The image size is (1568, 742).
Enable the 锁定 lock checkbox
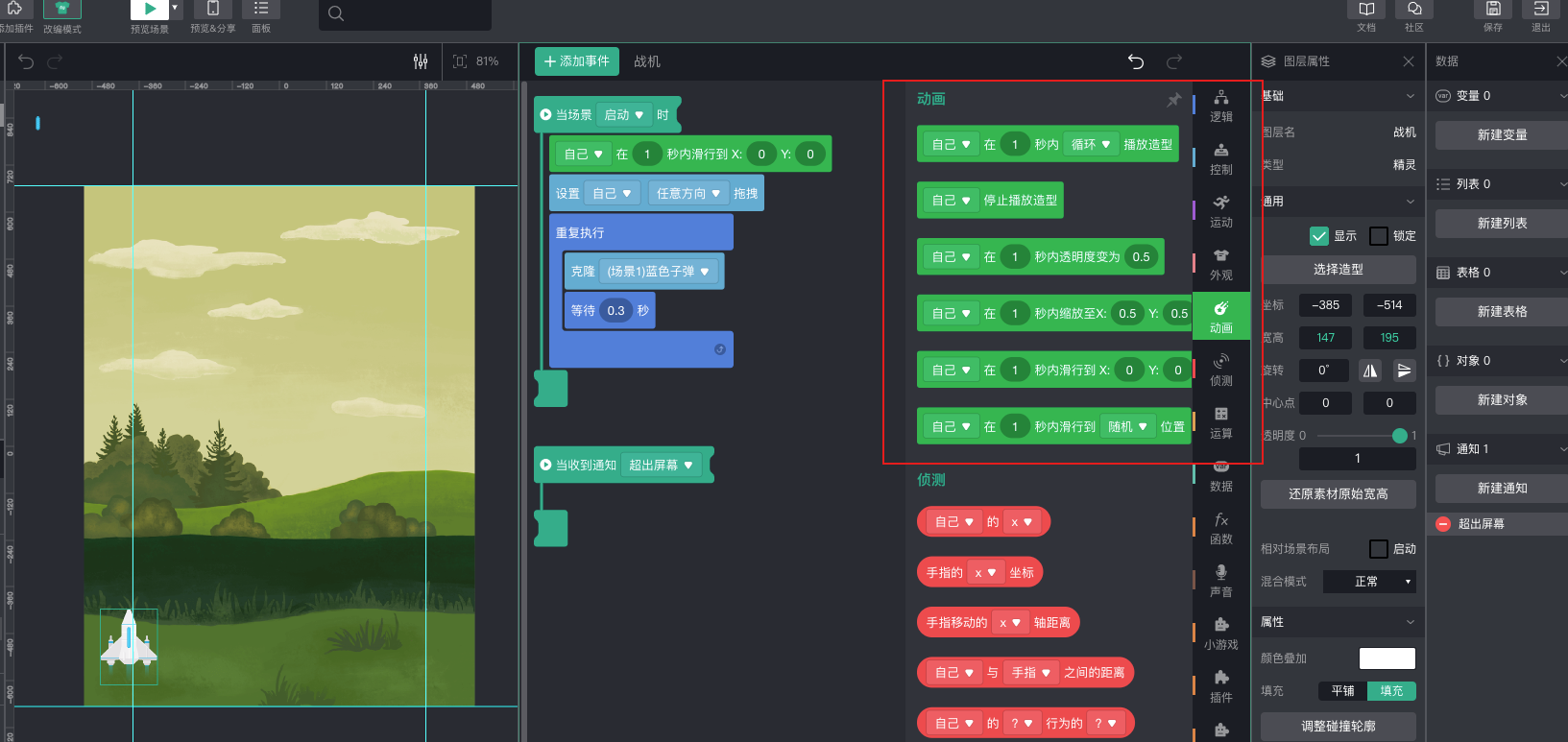pos(1379,236)
